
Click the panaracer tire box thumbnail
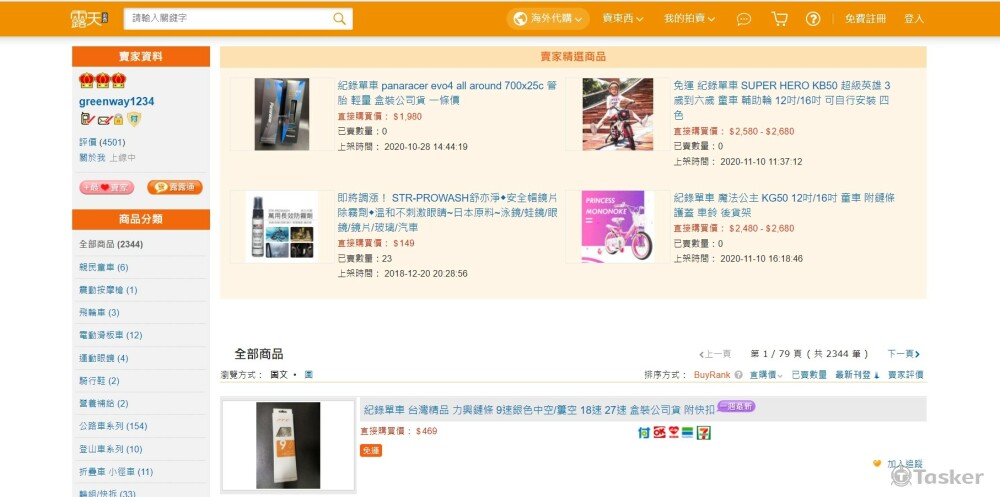[281, 114]
